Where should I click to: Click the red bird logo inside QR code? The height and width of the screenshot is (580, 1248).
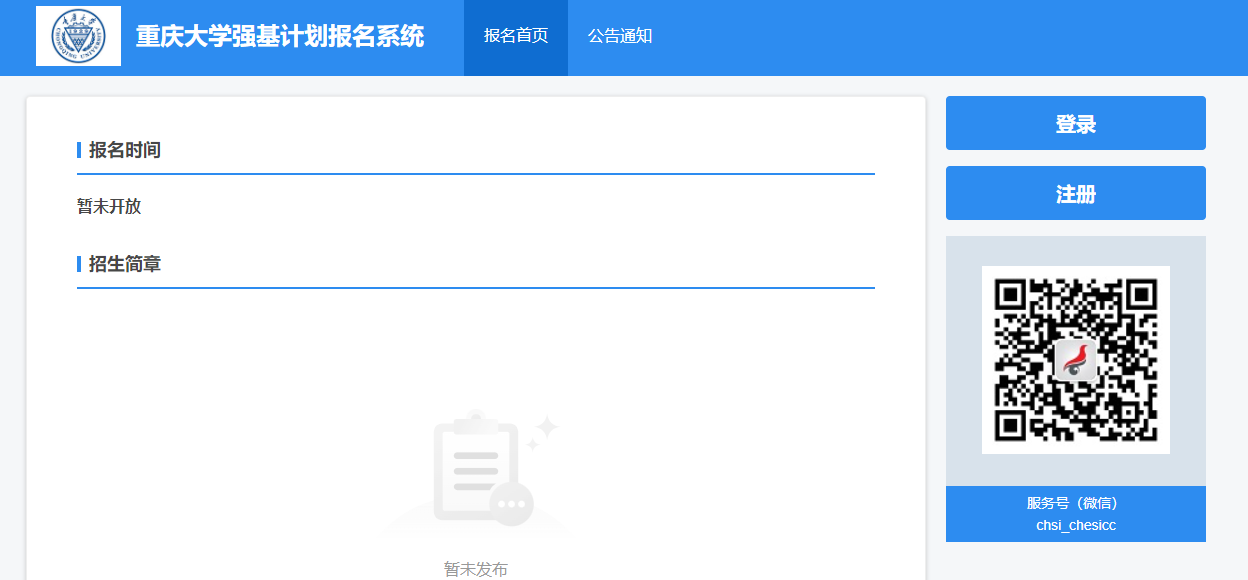1076,359
